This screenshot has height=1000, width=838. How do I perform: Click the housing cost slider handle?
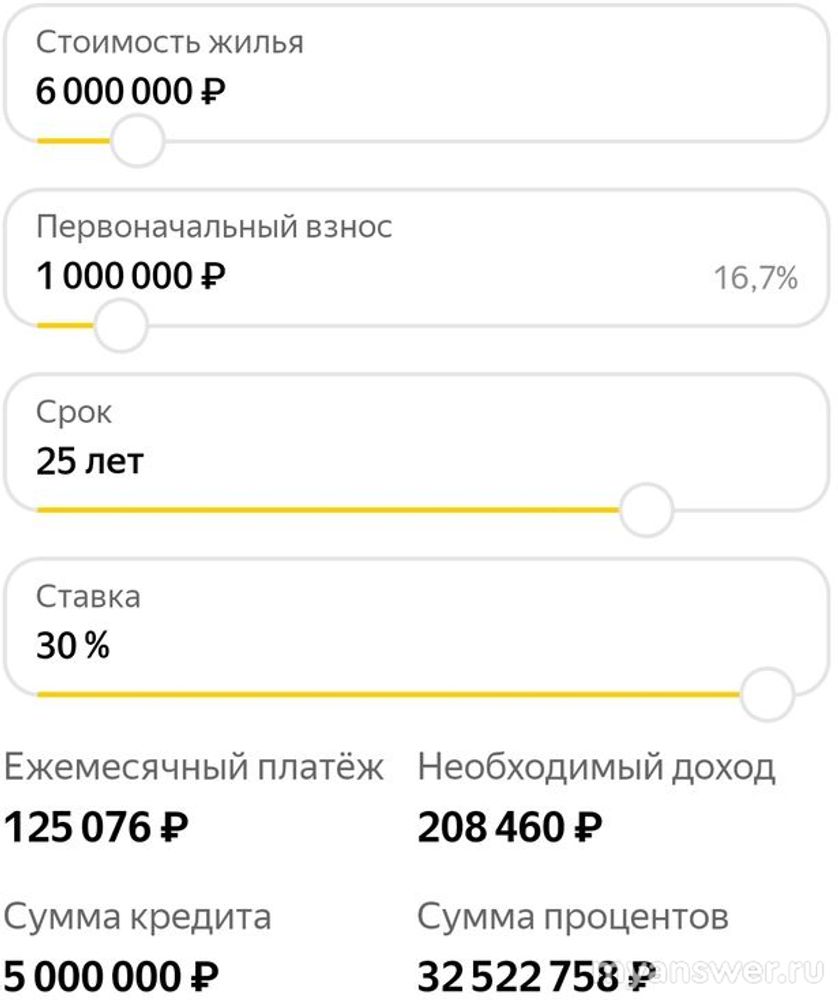136,141
